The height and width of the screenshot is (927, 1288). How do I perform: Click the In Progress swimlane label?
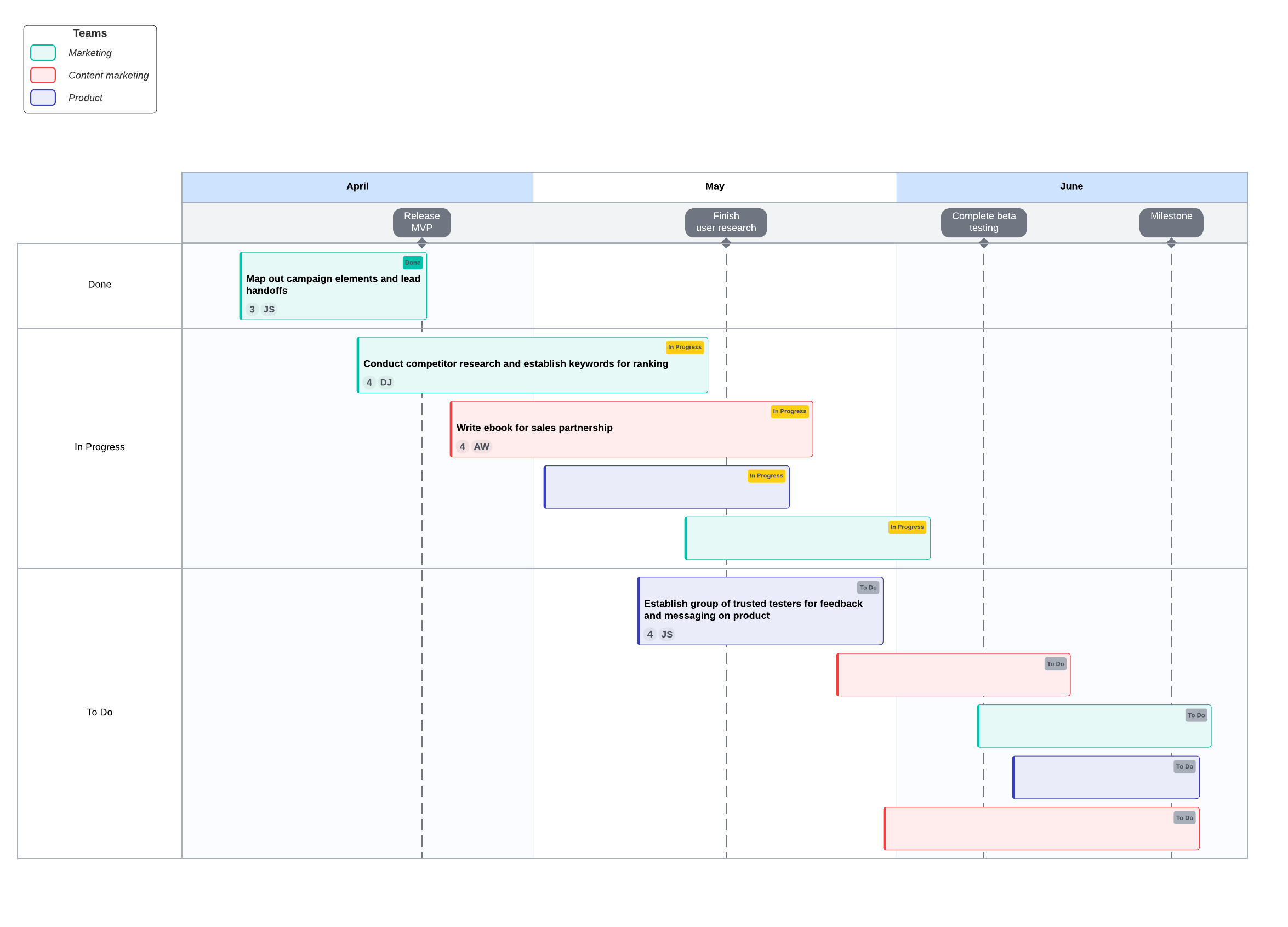(x=99, y=447)
